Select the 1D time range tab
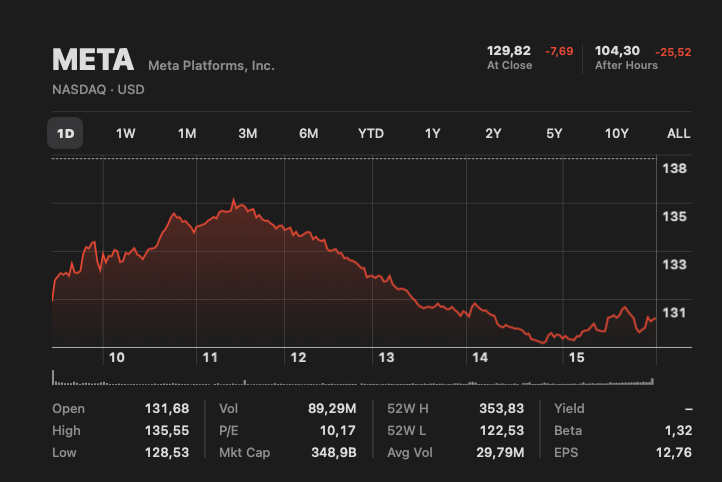Screen dimensions: 722x482 click(x=65, y=133)
